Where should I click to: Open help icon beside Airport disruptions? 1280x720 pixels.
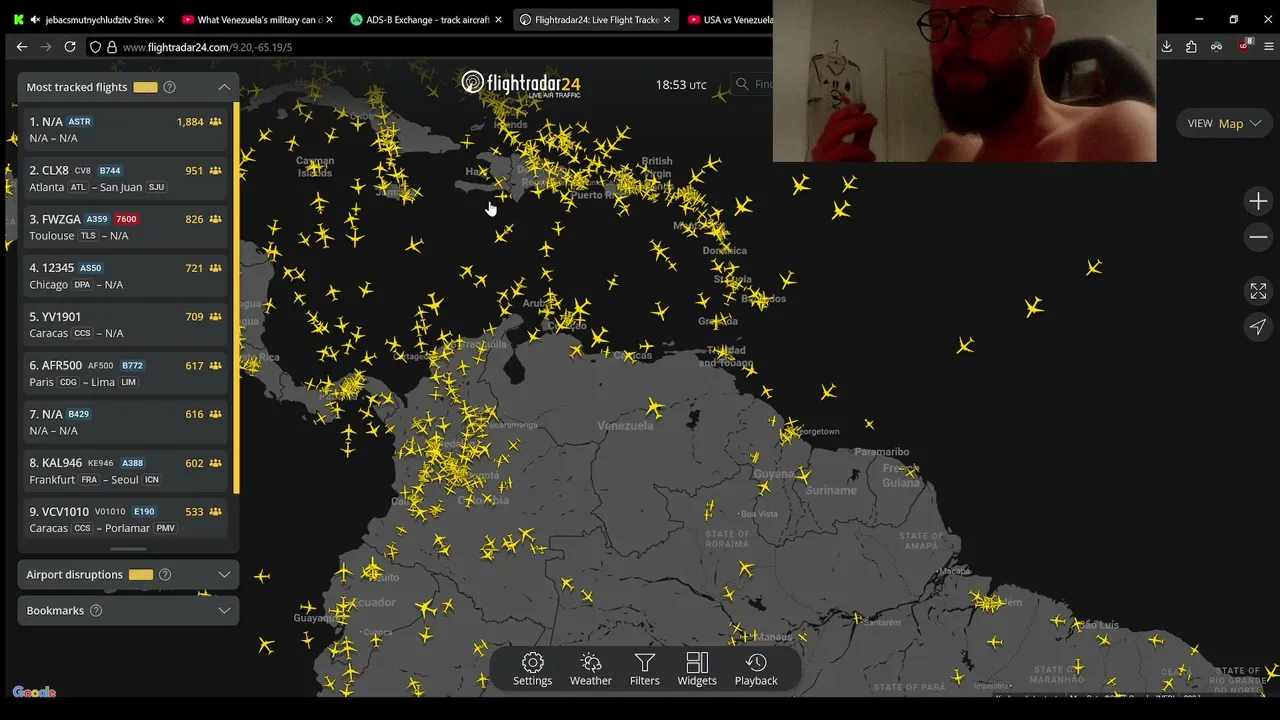165,575
